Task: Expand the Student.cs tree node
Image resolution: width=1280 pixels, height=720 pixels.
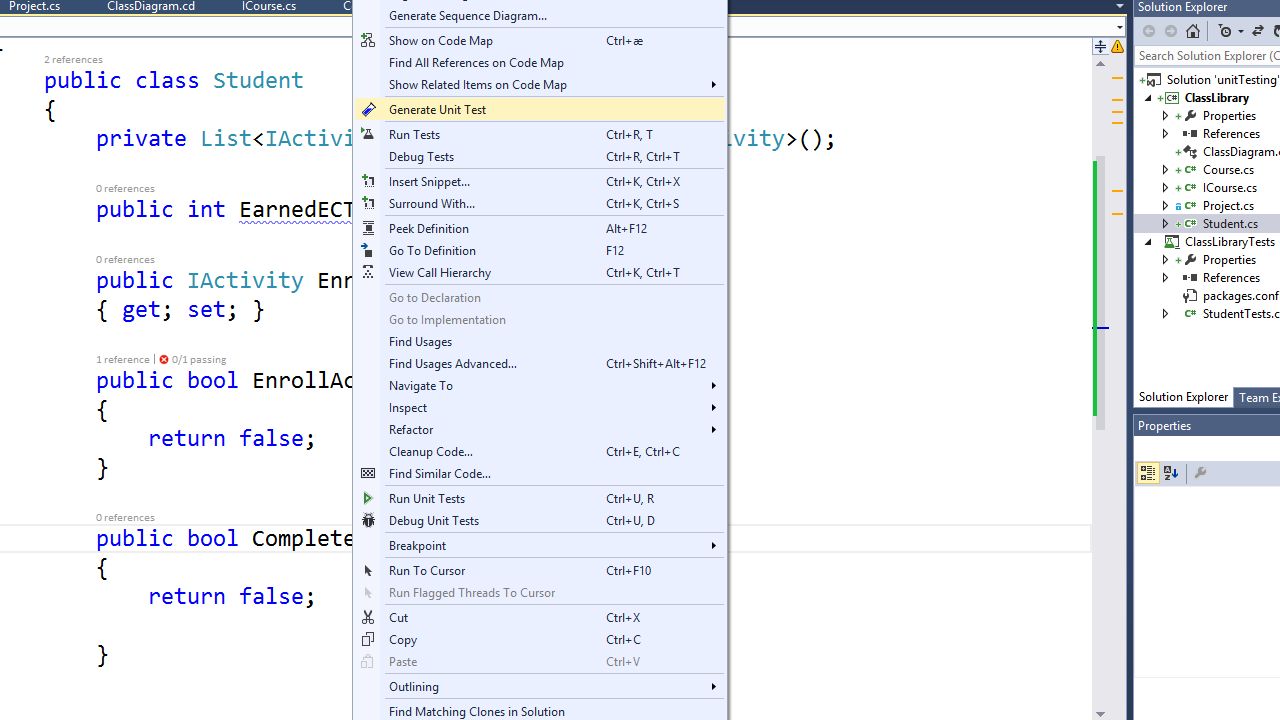Action: point(1165,224)
